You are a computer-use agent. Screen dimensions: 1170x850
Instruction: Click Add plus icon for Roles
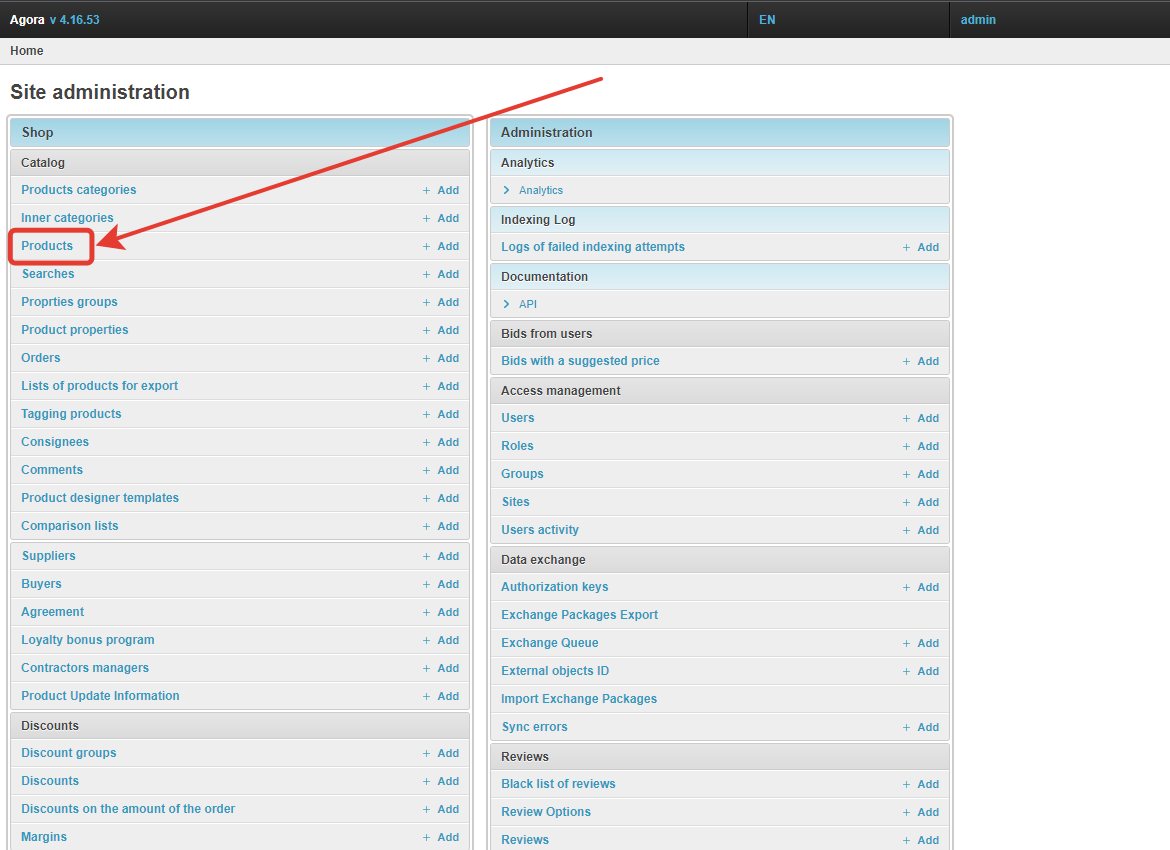(906, 446)
